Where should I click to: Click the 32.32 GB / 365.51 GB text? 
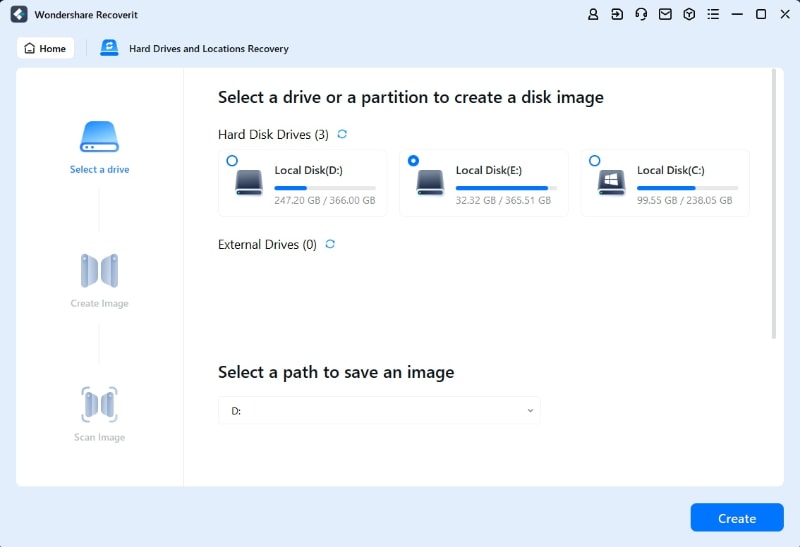pos(503,201)
